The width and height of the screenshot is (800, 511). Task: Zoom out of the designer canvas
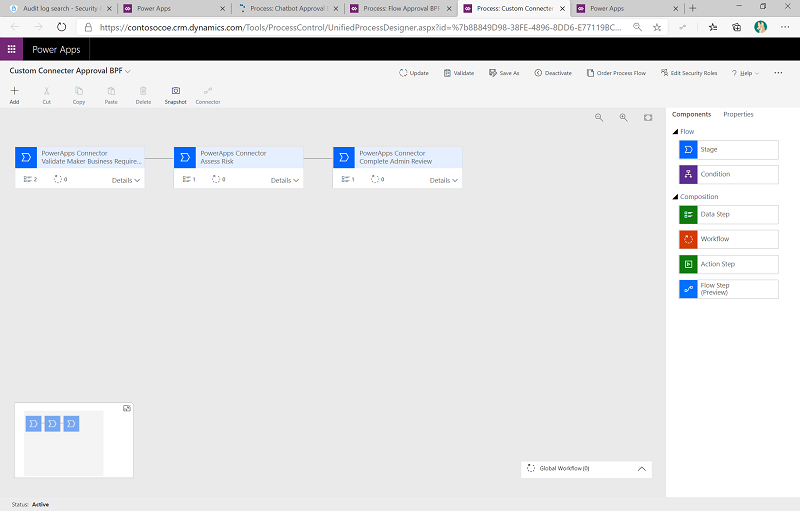(599, 117)
